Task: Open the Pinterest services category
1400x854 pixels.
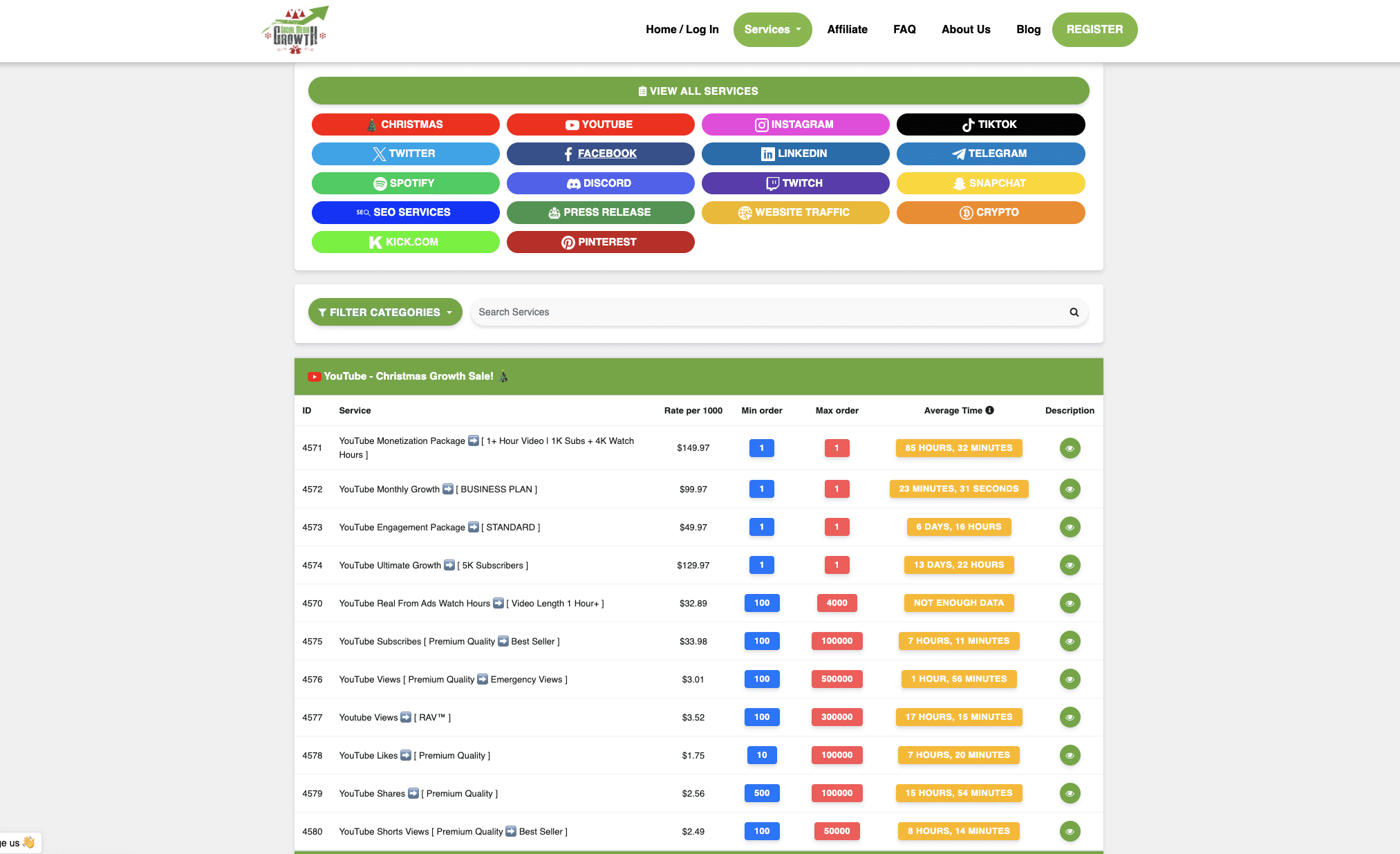Action: 600,242
